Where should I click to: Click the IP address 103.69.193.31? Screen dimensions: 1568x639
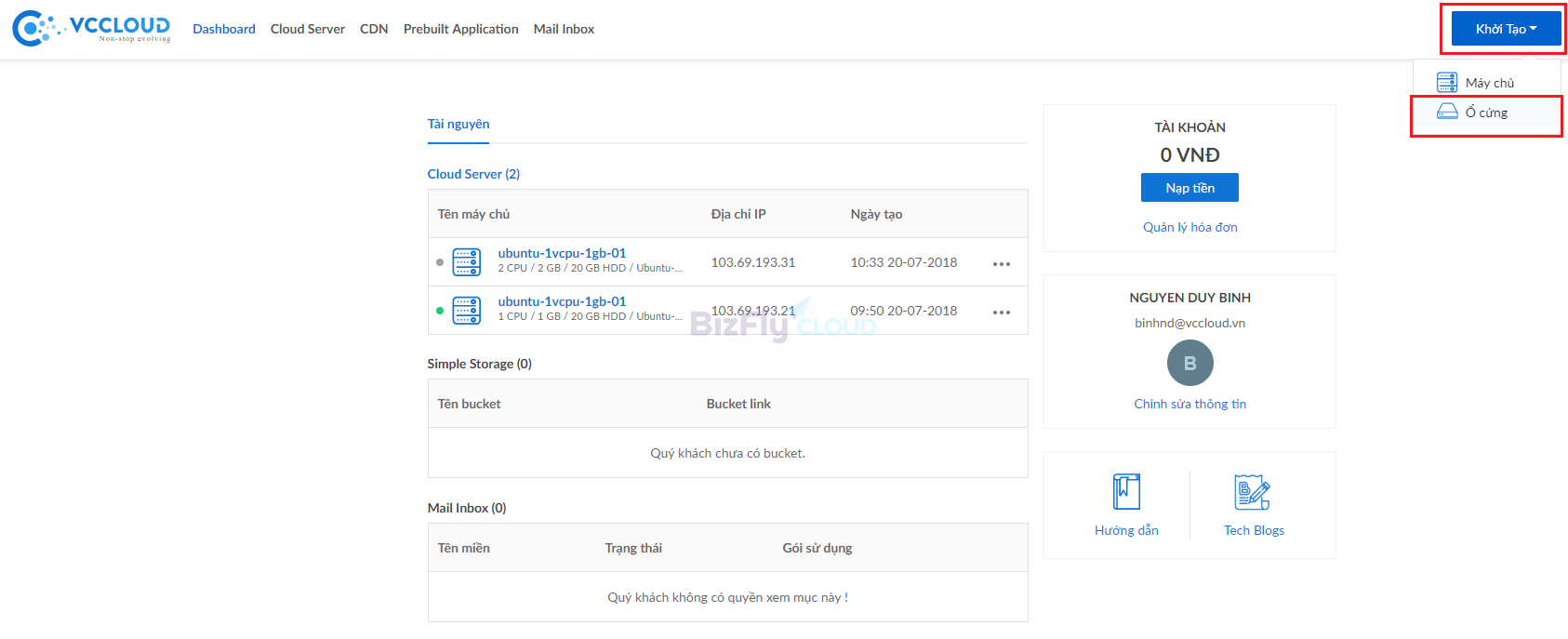(753, 262)
